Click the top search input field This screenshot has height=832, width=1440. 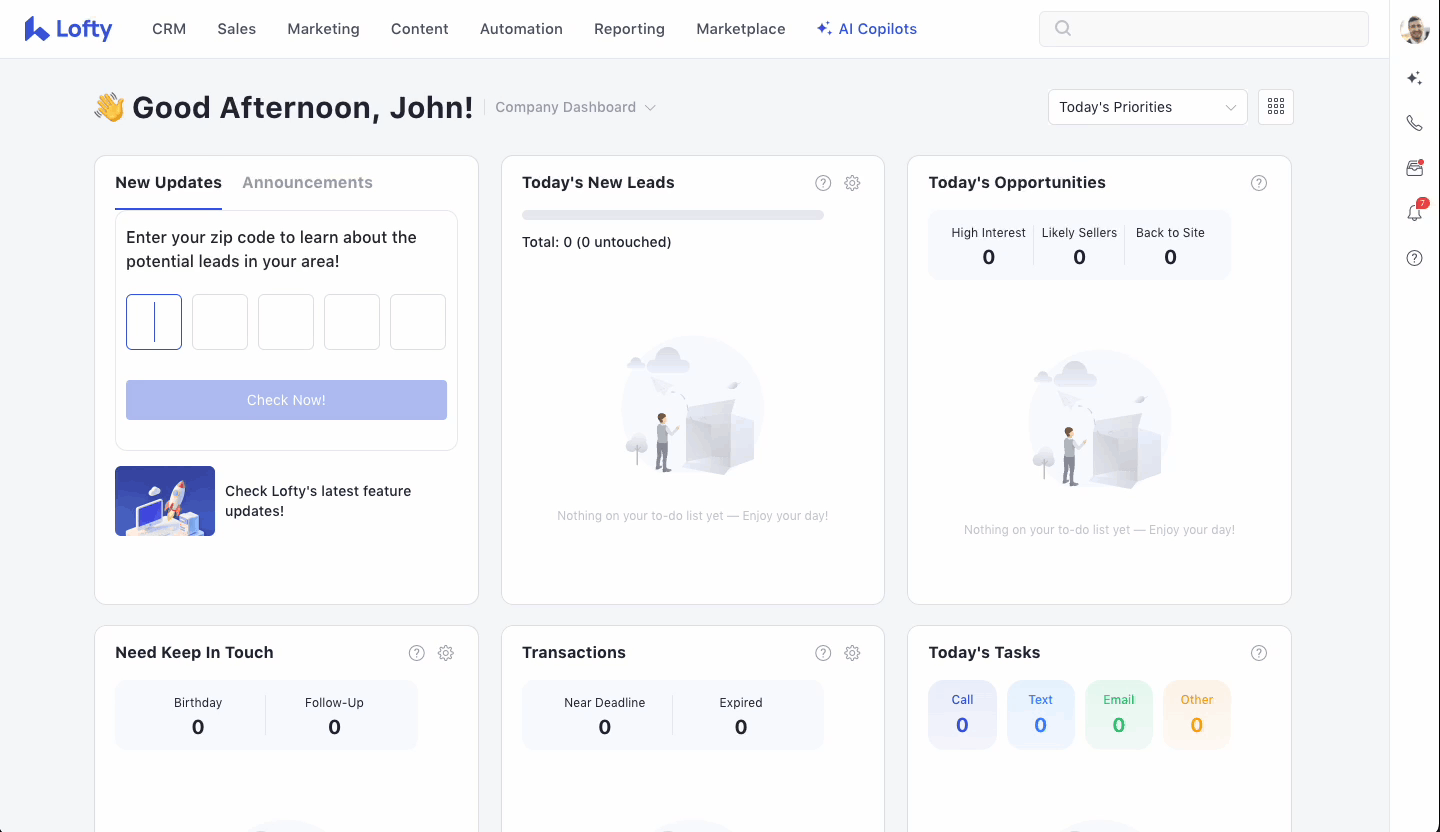[1204, 29]
